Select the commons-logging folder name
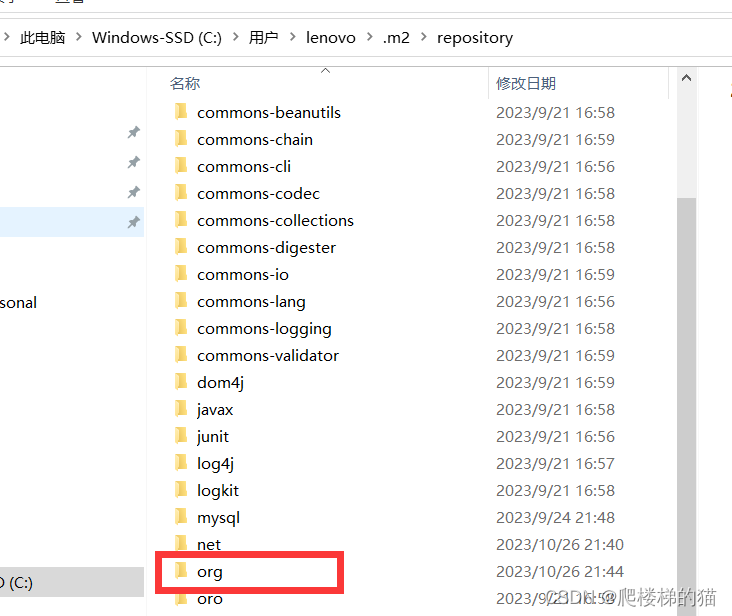The width and height of the screenshot is (732, 616). click(264, 329)
